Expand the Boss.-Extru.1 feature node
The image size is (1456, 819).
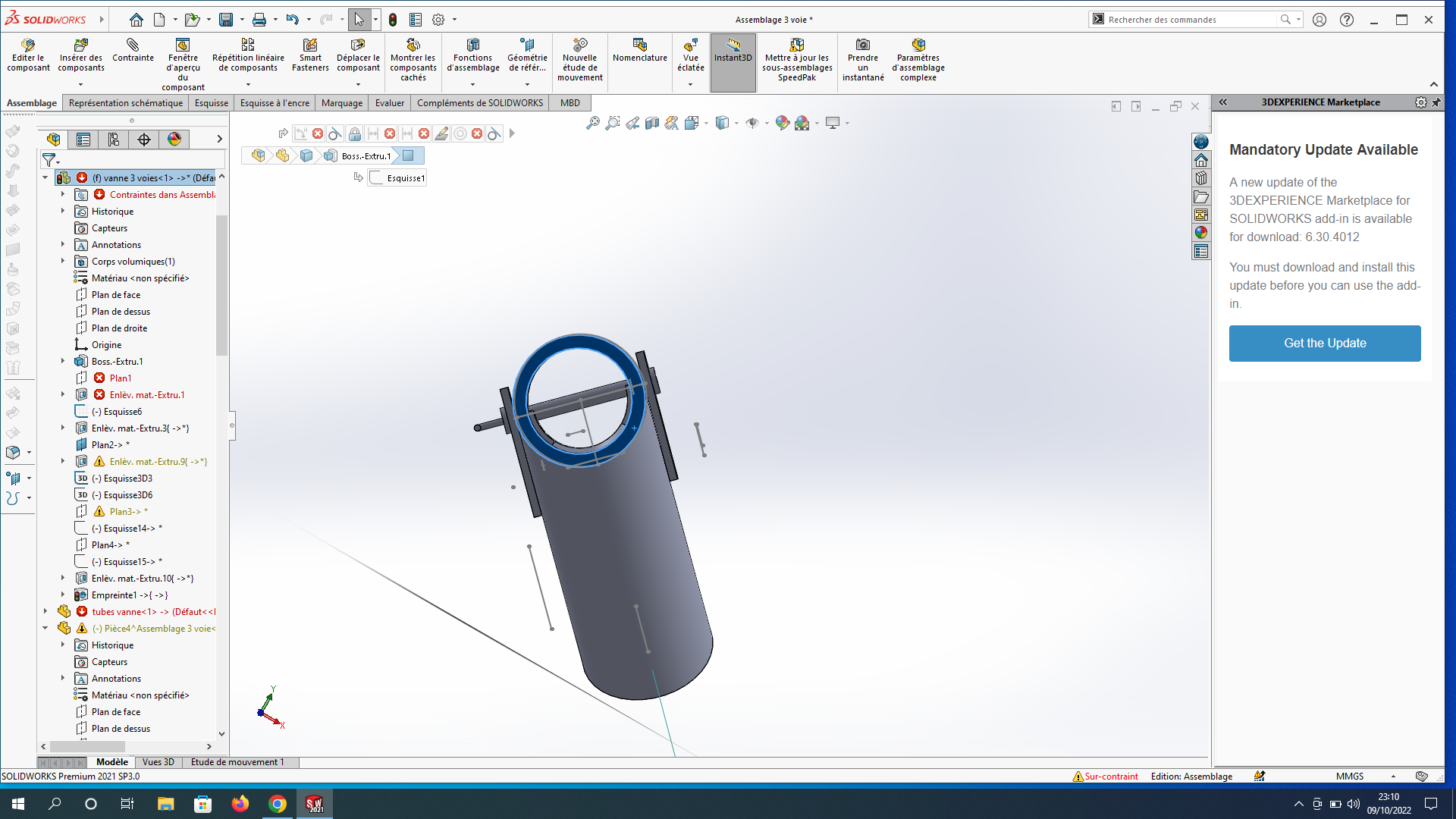pyautogui.click(x=63, y=362)
